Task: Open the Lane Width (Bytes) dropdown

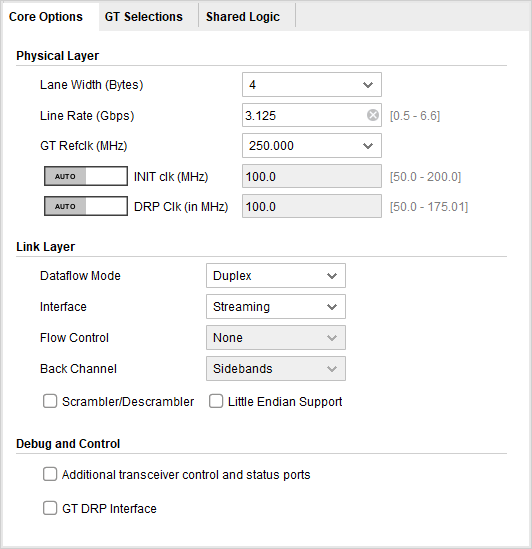Action: point(312,85)
